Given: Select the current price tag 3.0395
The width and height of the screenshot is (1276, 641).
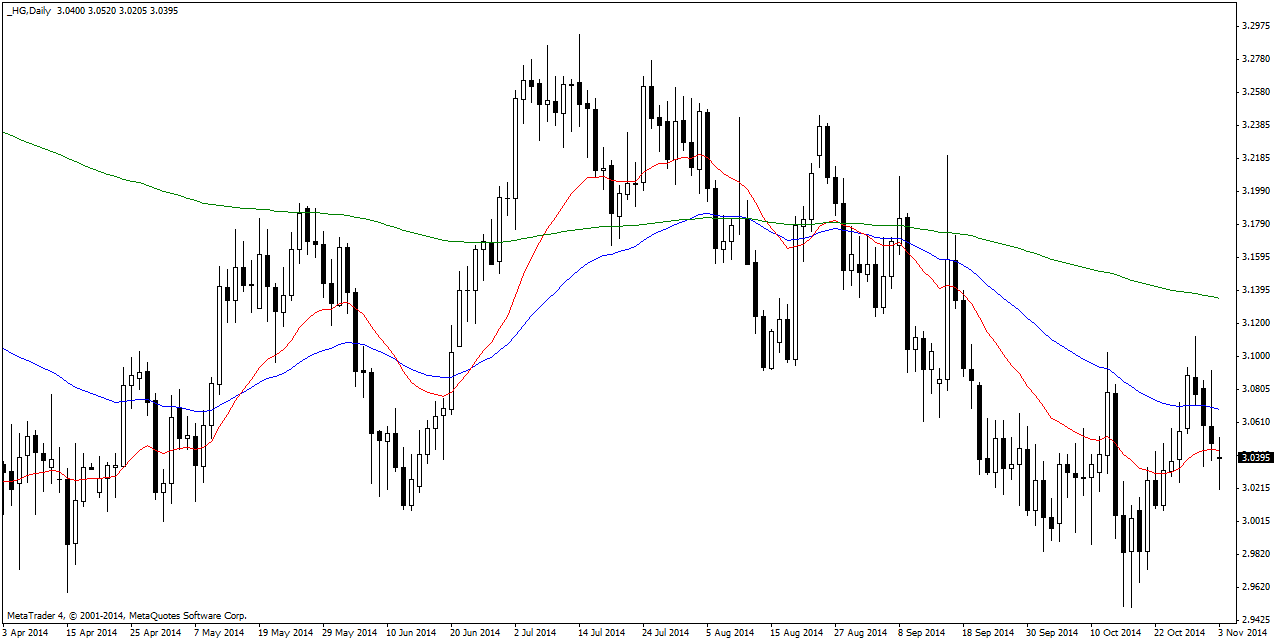Looking at the screenshot, I should (1255, 457).
